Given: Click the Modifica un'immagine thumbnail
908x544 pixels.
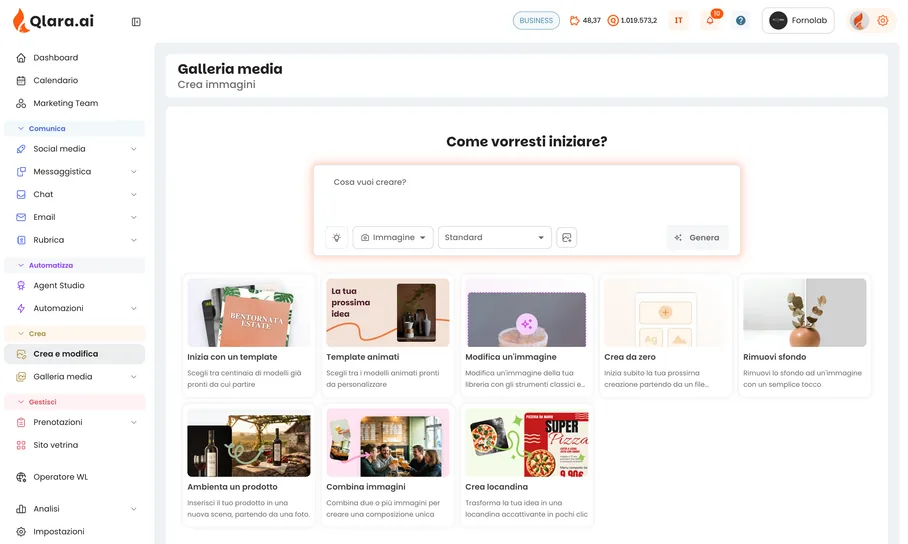Looking at the screenshot, I should 526,312.
